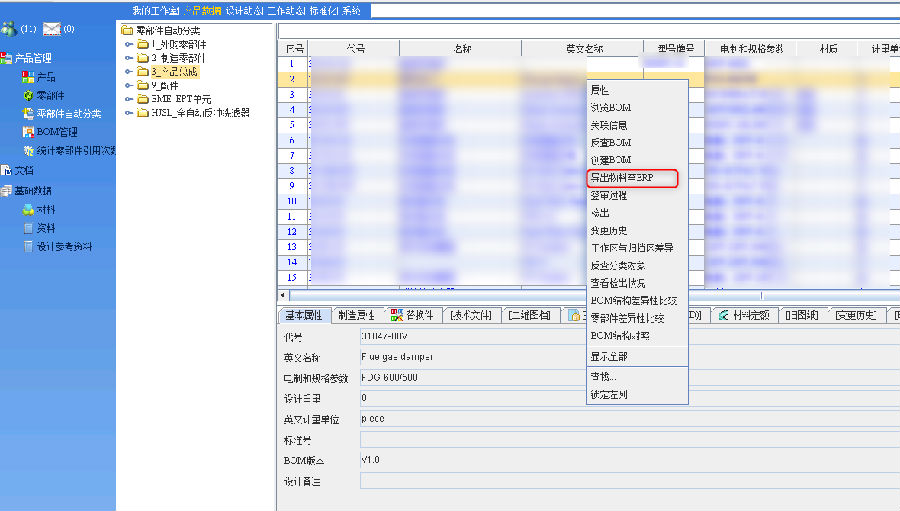This screenshot has width=900, height=511.
Task: Open 零部件 via its green icon
Action: pyautogui.click(x=28, y=95)
